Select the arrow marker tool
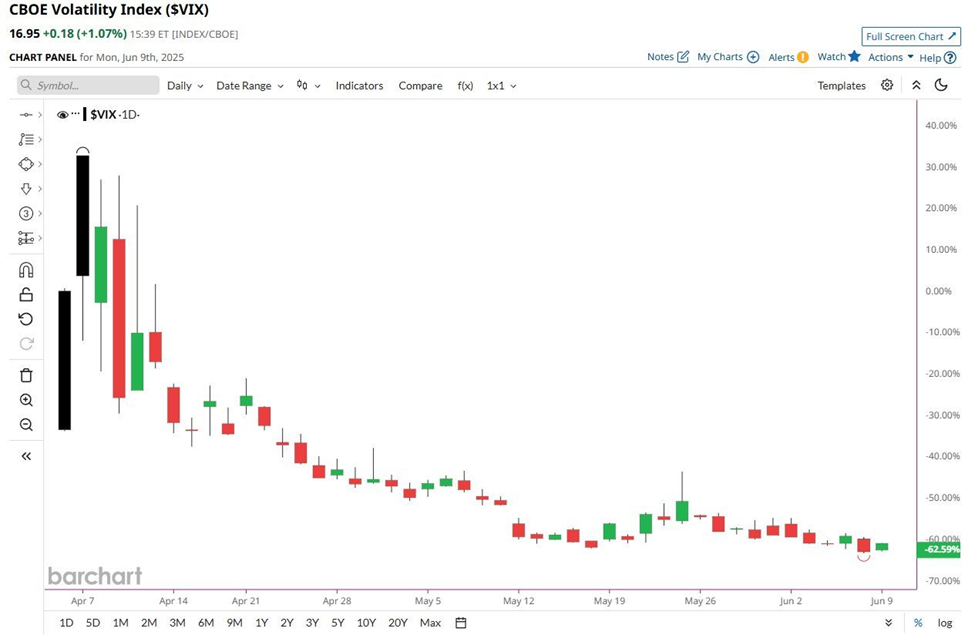 click(25, 188)
